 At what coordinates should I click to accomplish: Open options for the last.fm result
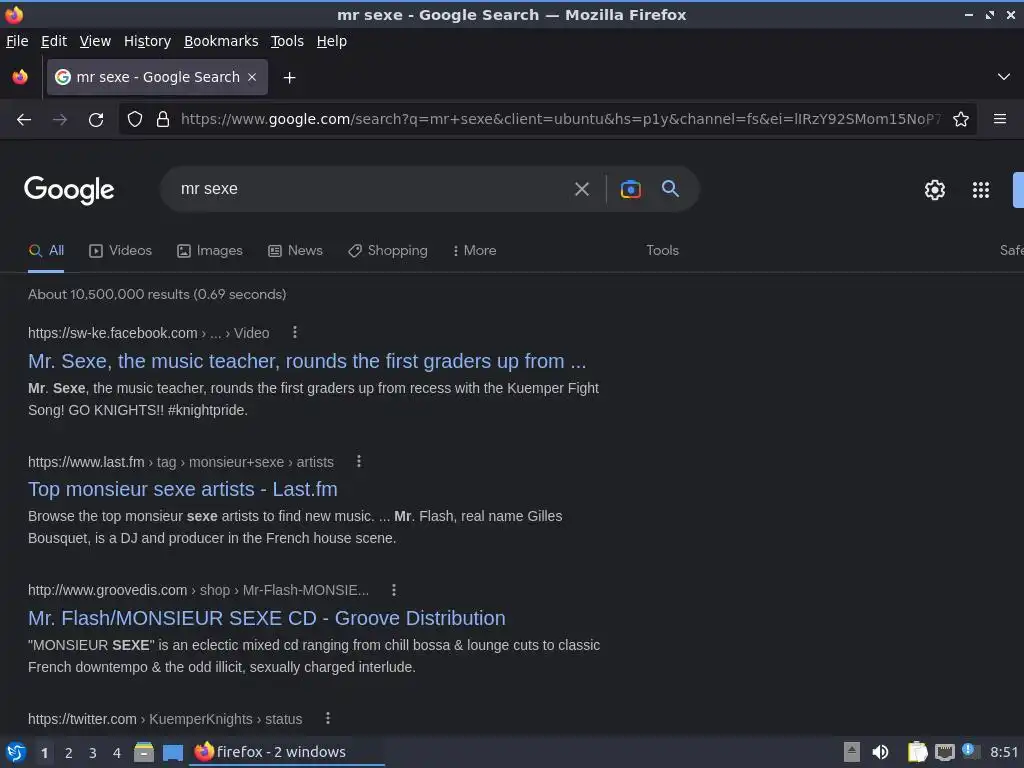tap(359, 461)
